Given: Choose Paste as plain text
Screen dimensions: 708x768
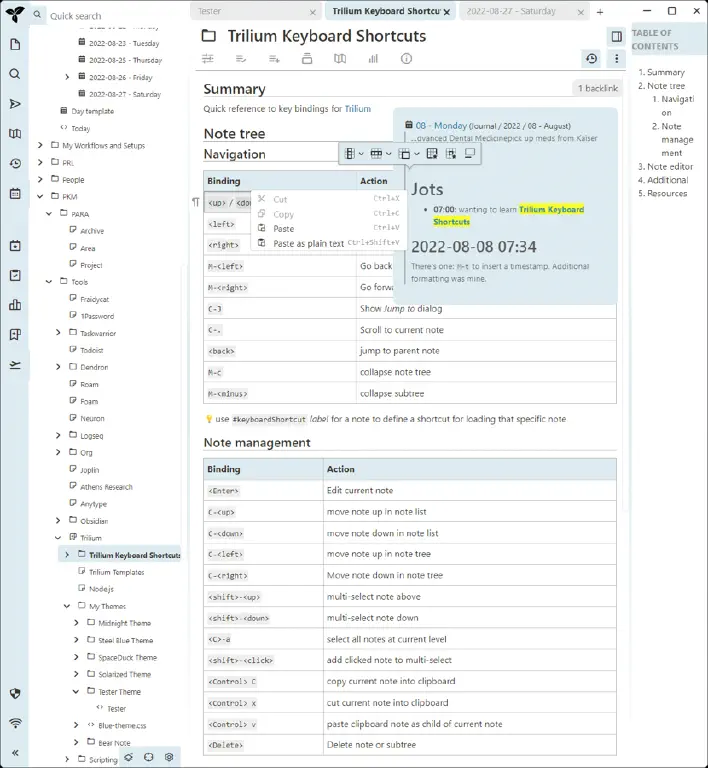Looking at the screenshot, I should coord(329,243).
